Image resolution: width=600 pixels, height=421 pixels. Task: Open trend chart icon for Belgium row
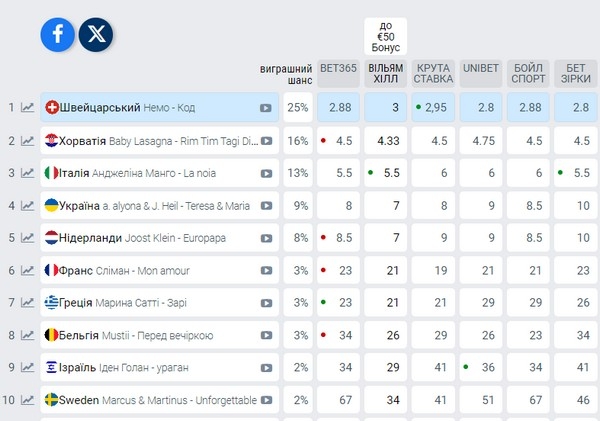click(27, 335)
